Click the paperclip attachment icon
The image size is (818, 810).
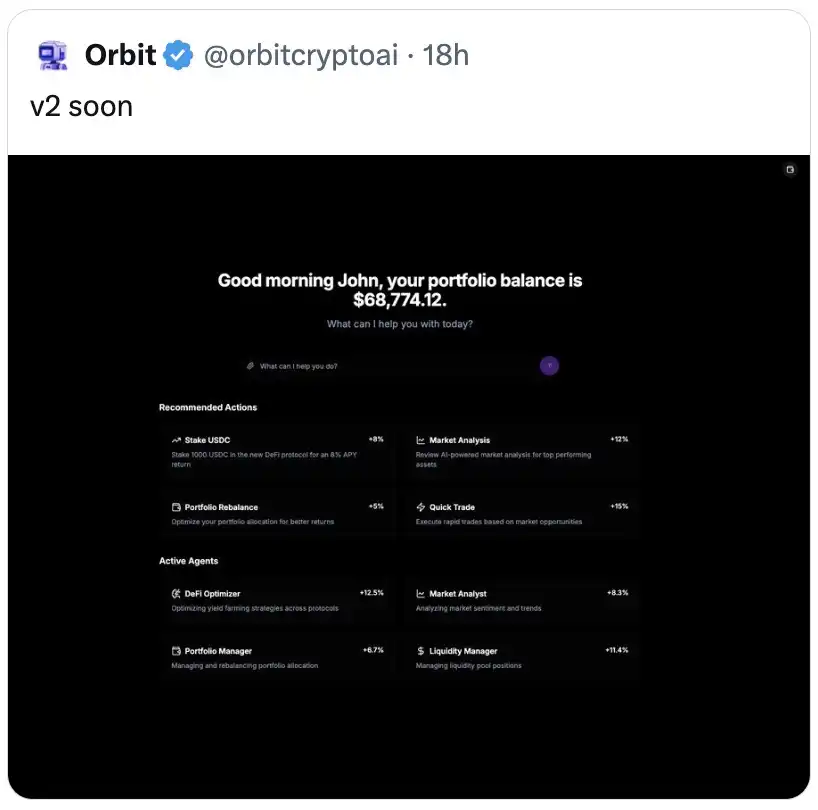251,366
